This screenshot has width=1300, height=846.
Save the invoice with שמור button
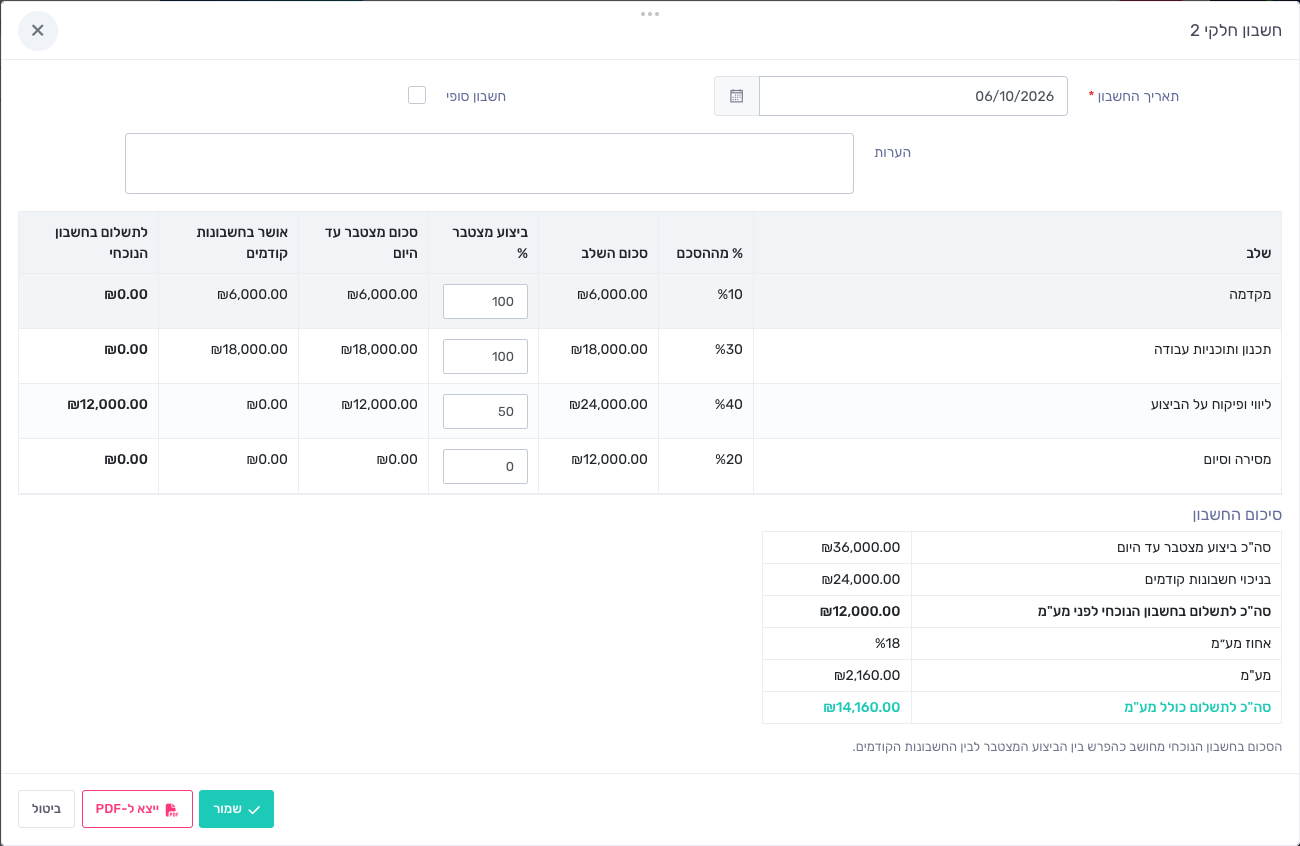coord(236,809)
